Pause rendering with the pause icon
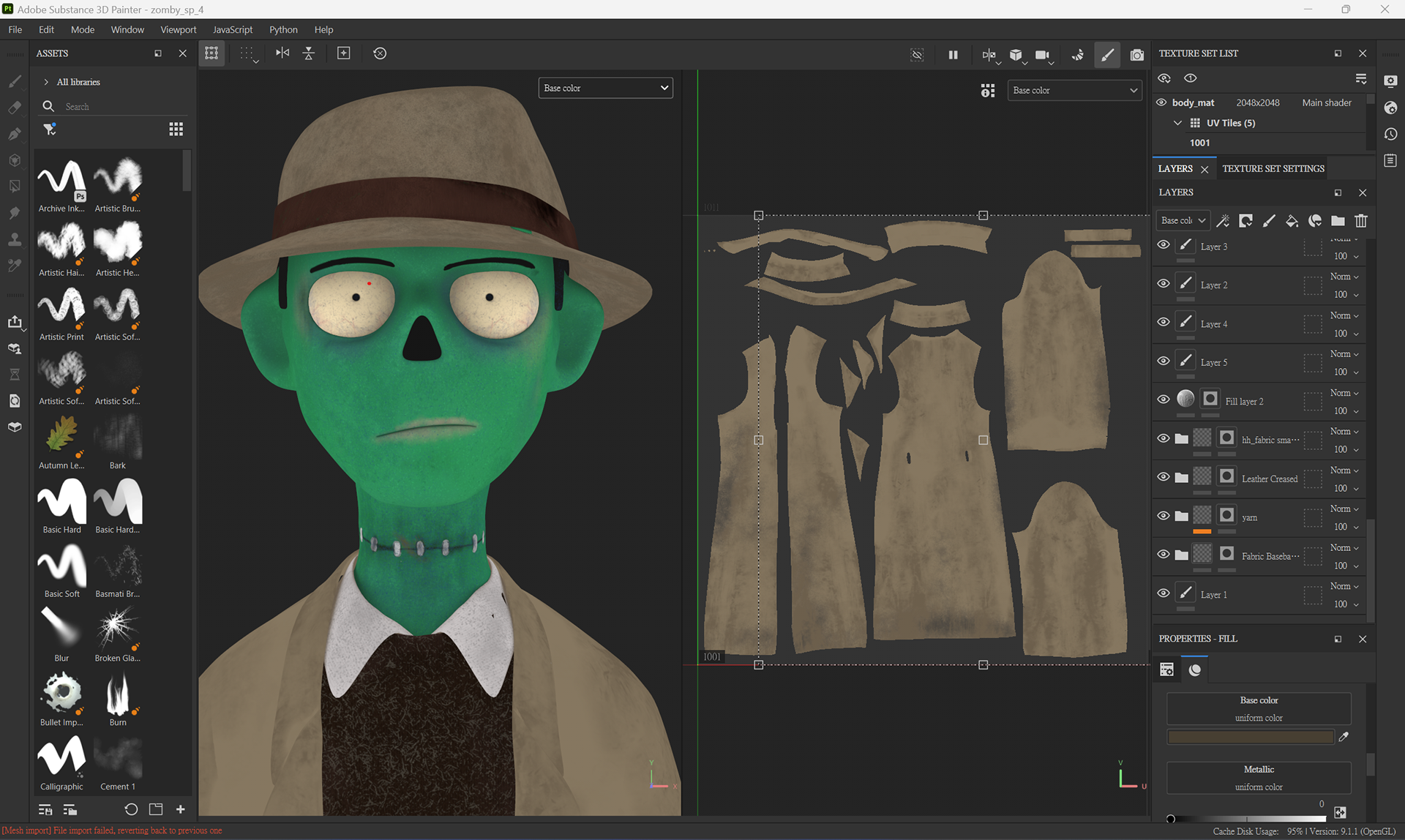Image resolution: width=1405 pixels, height=840 pixels. (x=953, y=54)
